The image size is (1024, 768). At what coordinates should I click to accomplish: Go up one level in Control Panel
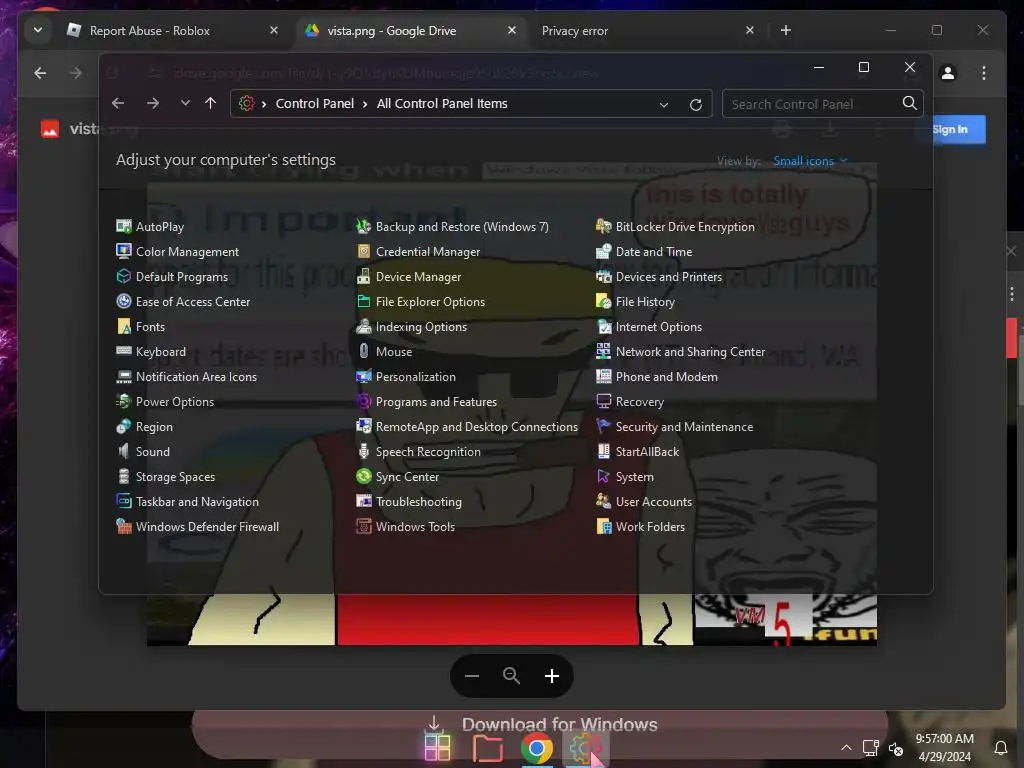coord(210,103)
